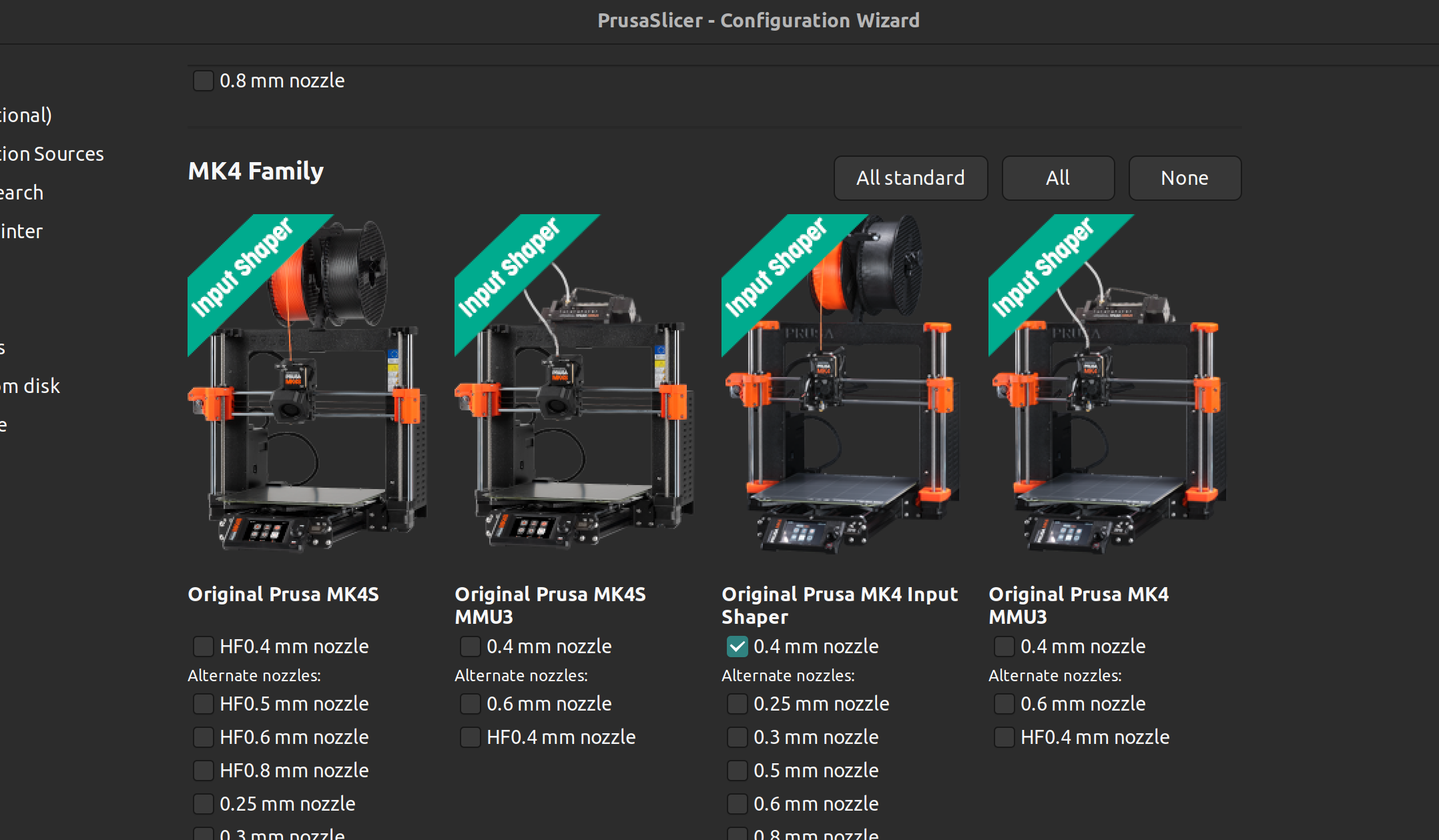Click the All button for MK4 Family
1439x840 pixels.
pos(1058,178)
